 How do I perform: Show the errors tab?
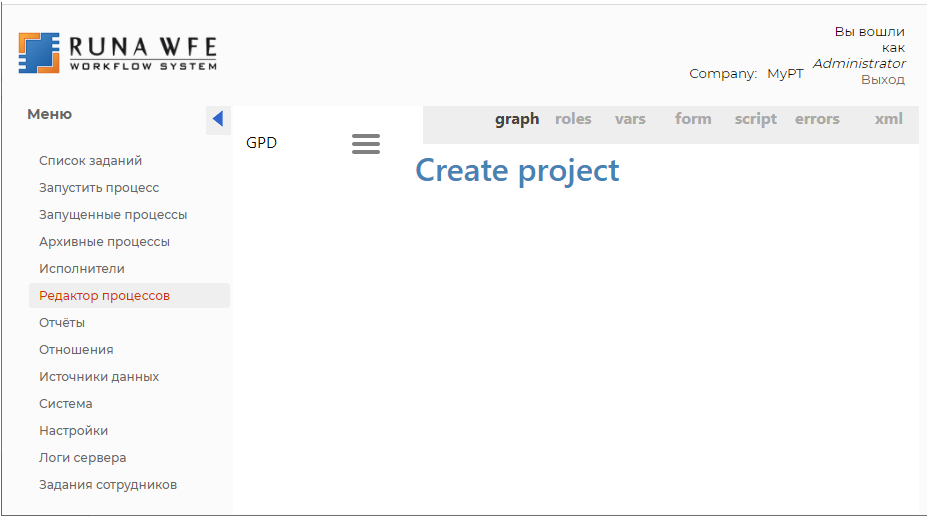817,119
